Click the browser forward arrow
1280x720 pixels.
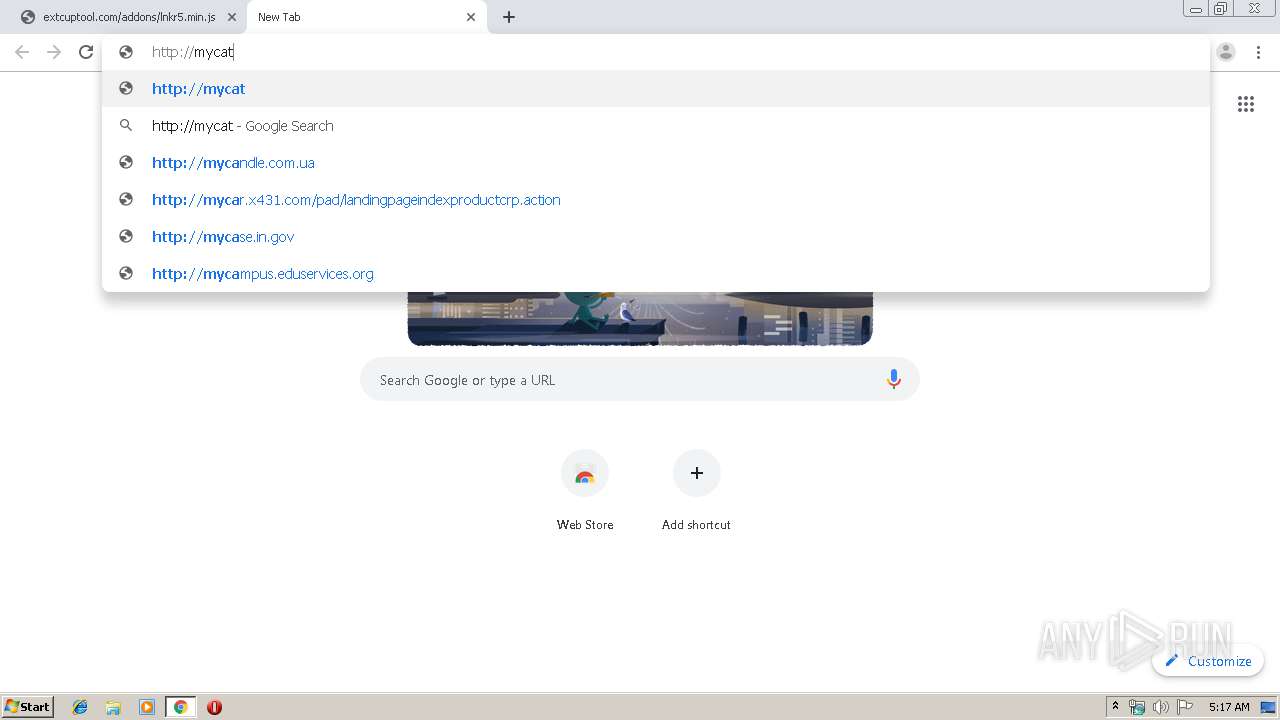54,52
